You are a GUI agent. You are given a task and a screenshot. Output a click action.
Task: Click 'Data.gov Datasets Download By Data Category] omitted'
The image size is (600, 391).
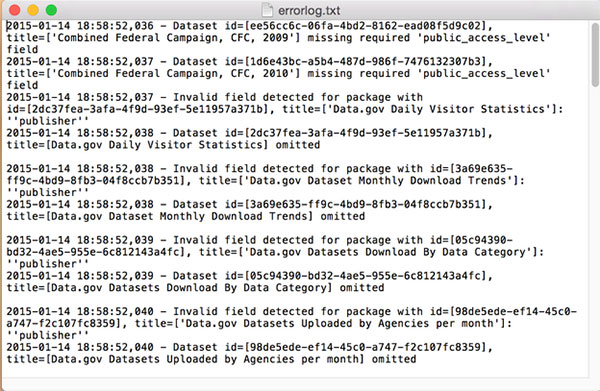(x=217, y=287)
